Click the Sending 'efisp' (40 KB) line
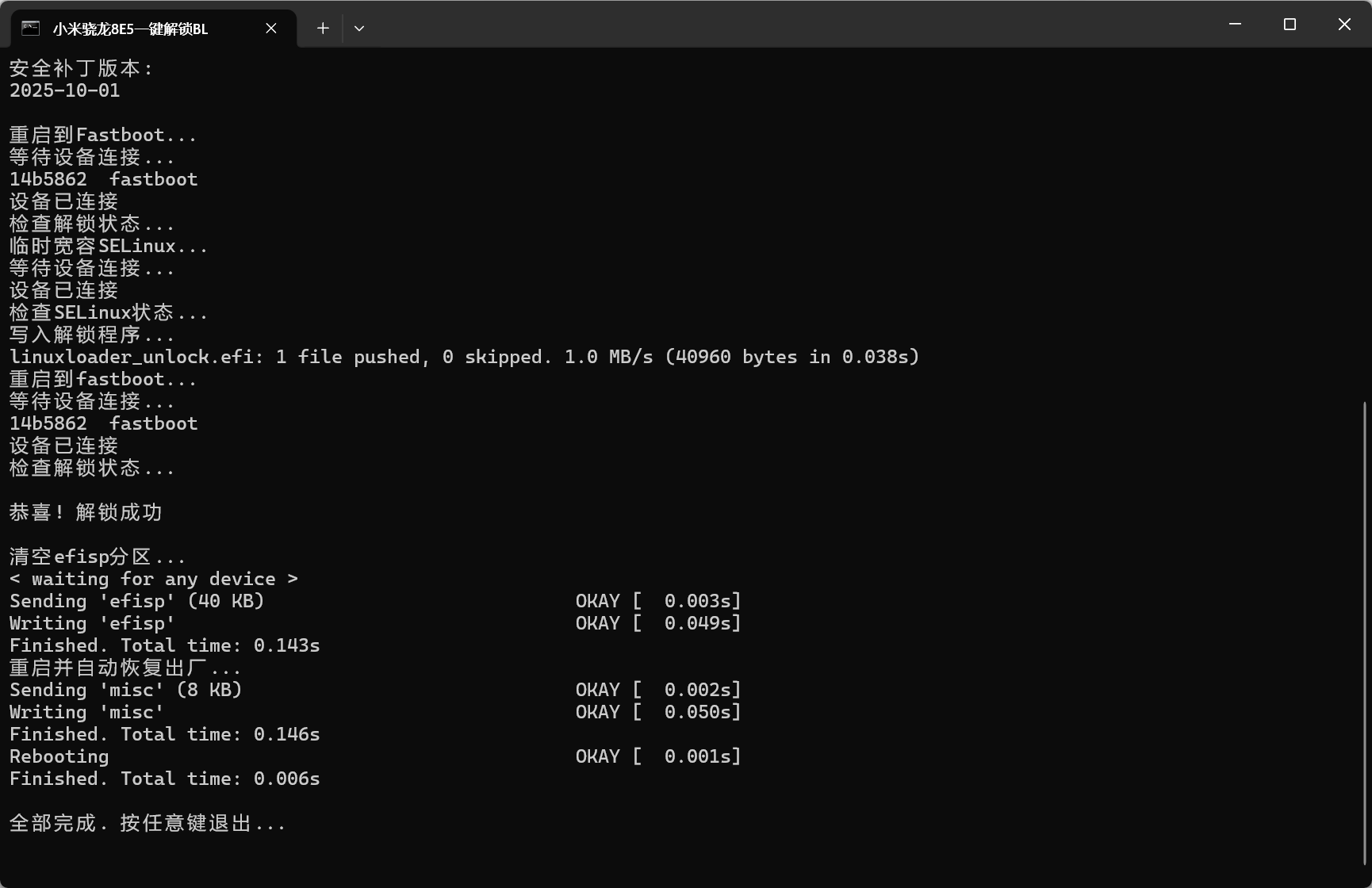The width and height of the screenshot is (1372, 888). pos(136,601)
